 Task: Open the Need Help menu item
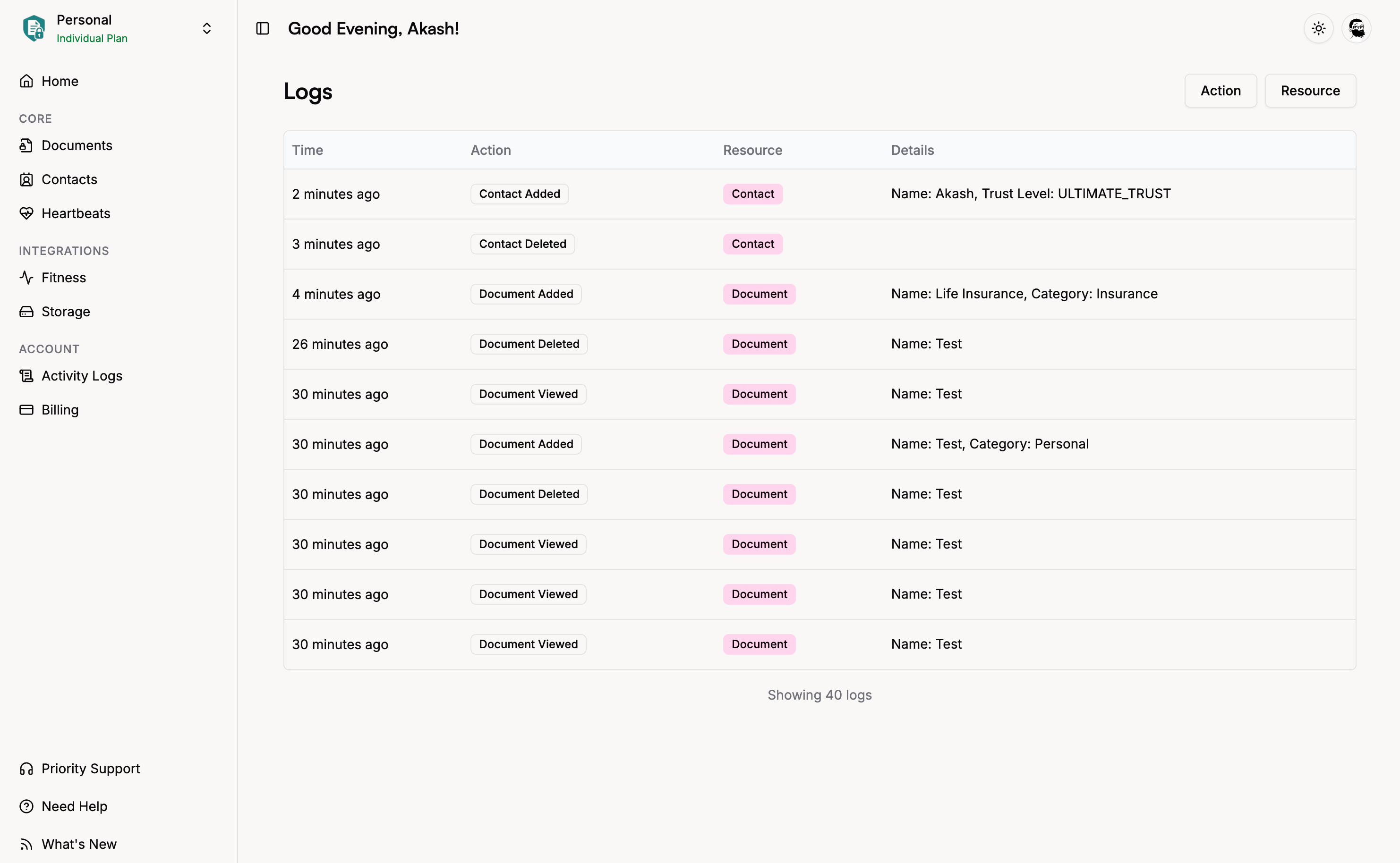[x=74, y=806]
